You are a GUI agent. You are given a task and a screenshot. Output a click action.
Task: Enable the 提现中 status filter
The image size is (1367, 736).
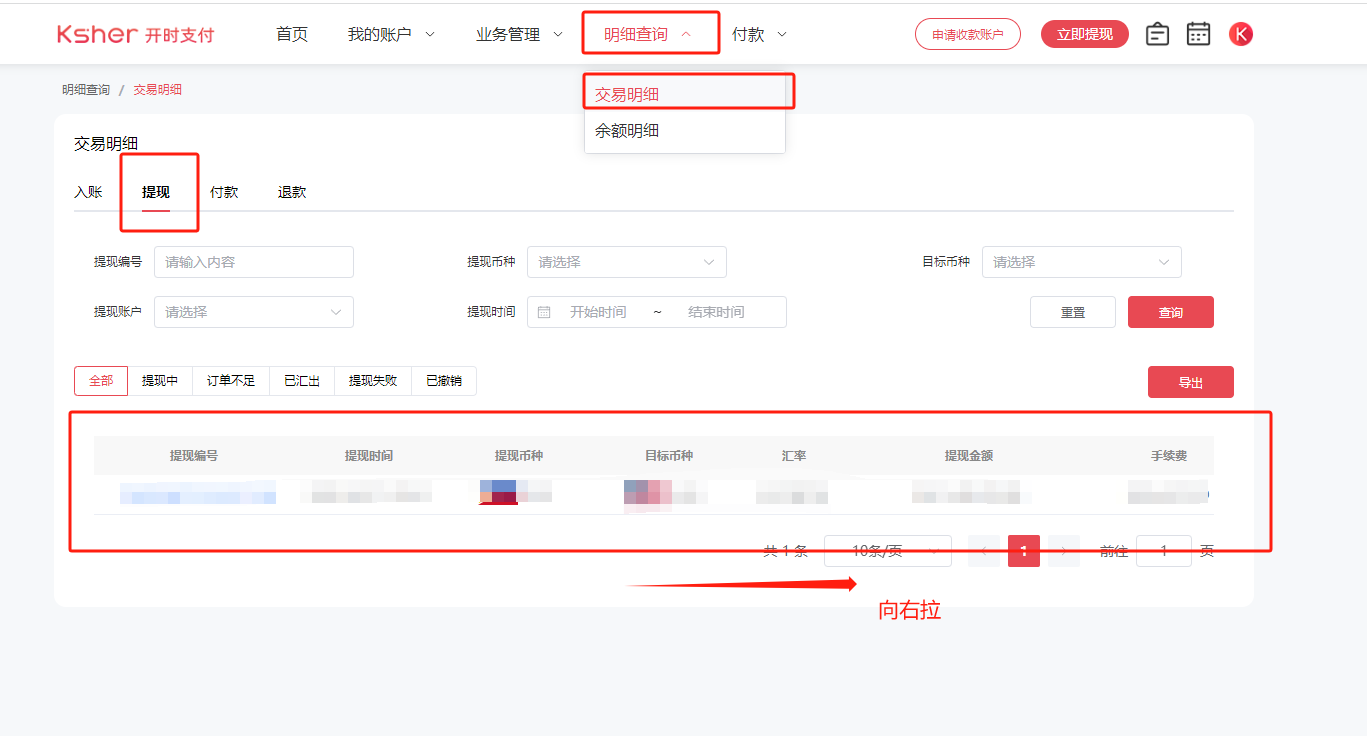coord(160,380)
